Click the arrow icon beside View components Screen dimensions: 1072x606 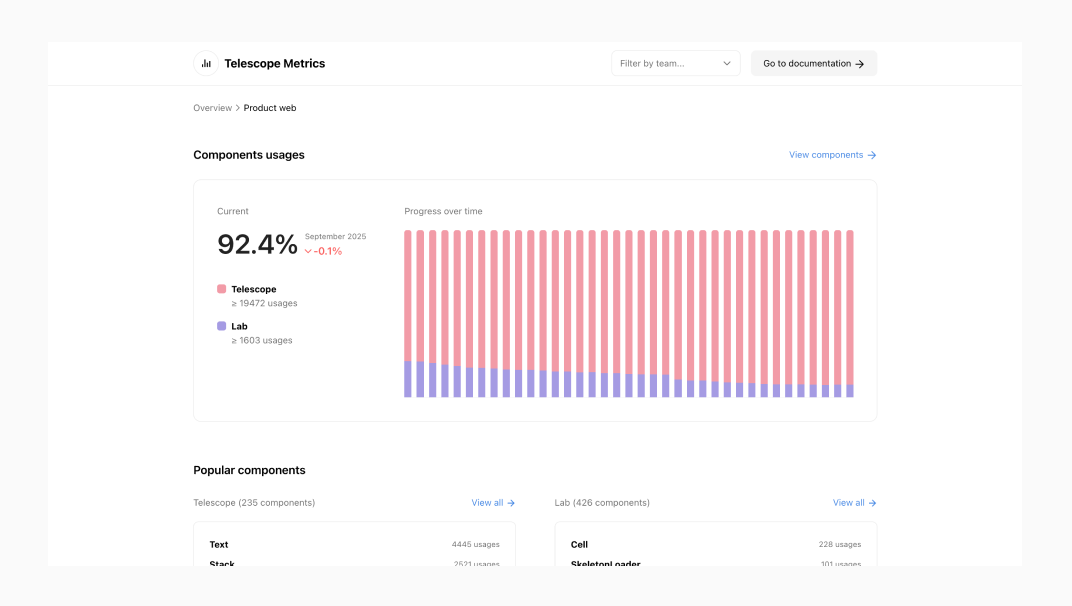point(872,155)
